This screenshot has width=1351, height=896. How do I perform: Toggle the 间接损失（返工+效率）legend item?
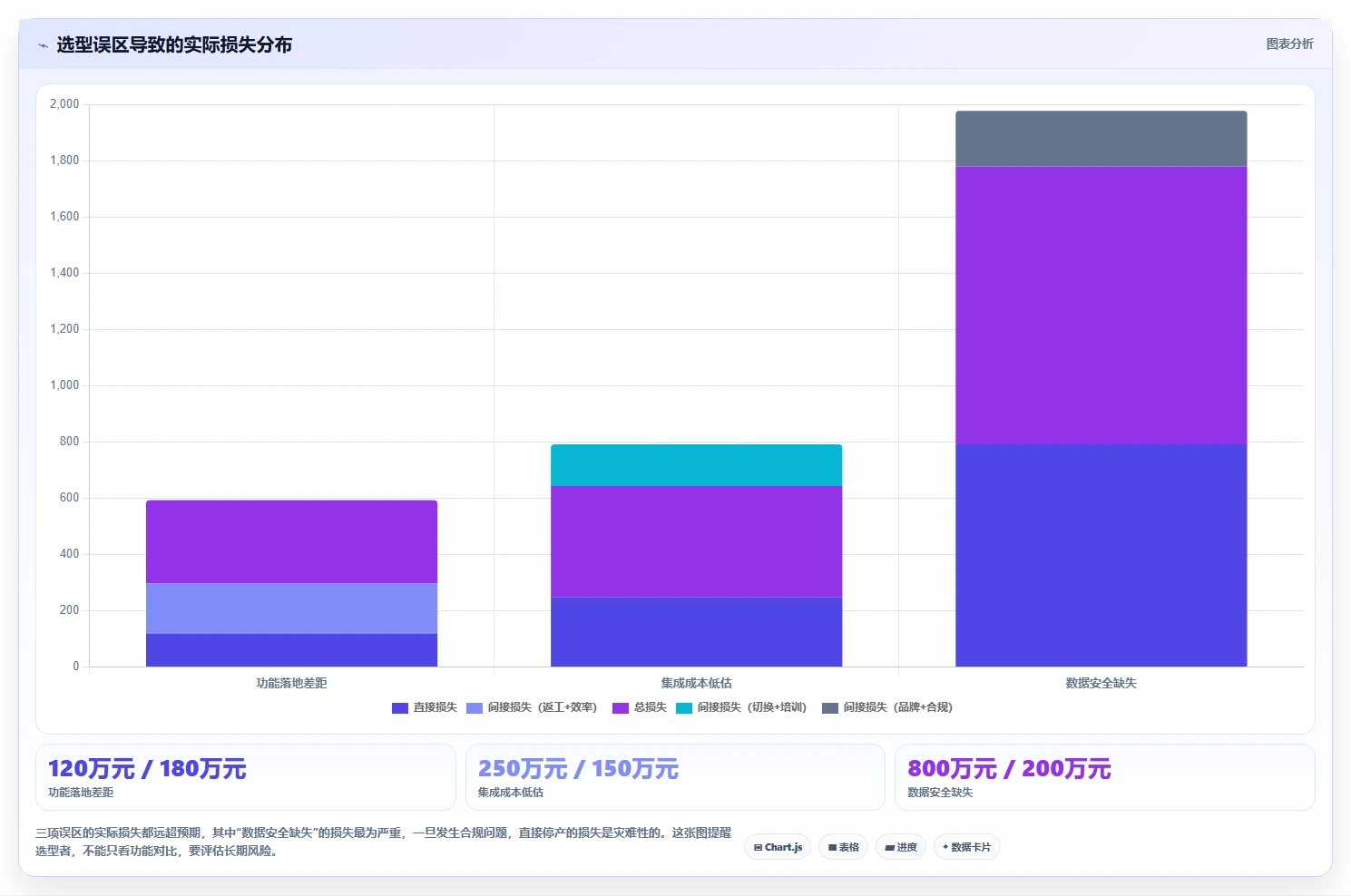532,707
